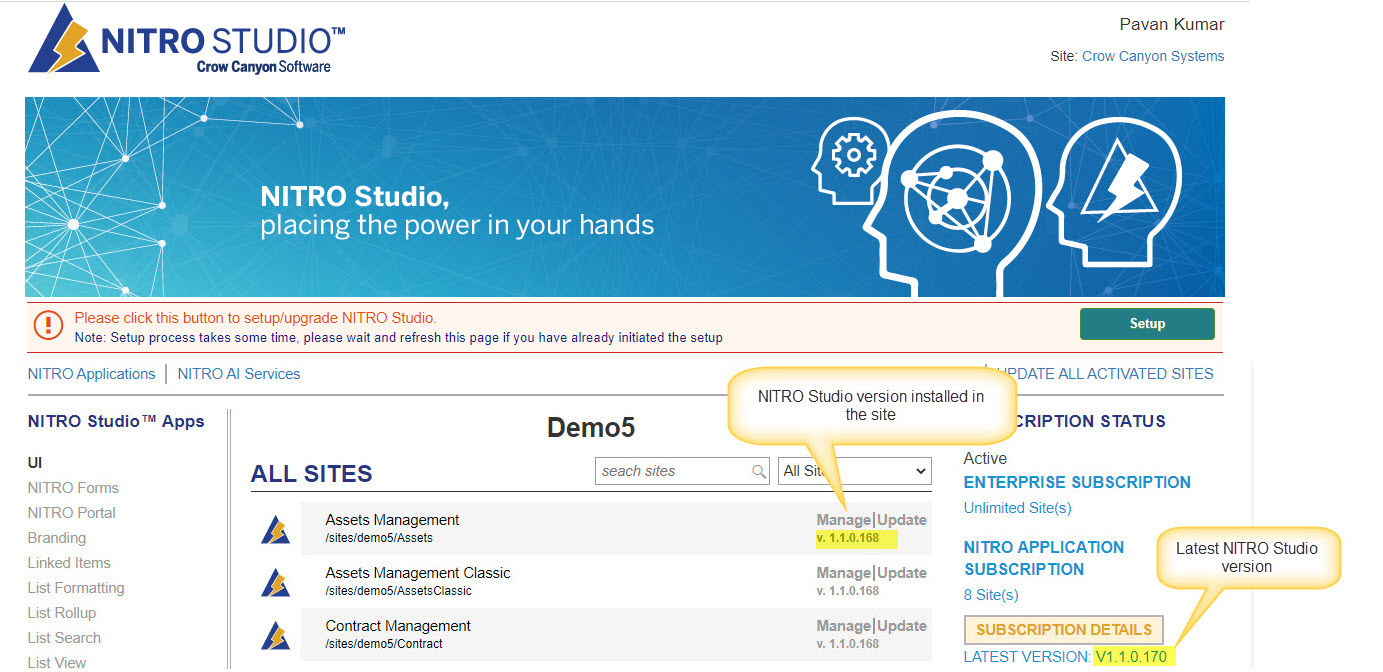Viewport: 1383px width, 672px height.
Task: Click the Contract Management site icon
Action: (x=275, y=635)
